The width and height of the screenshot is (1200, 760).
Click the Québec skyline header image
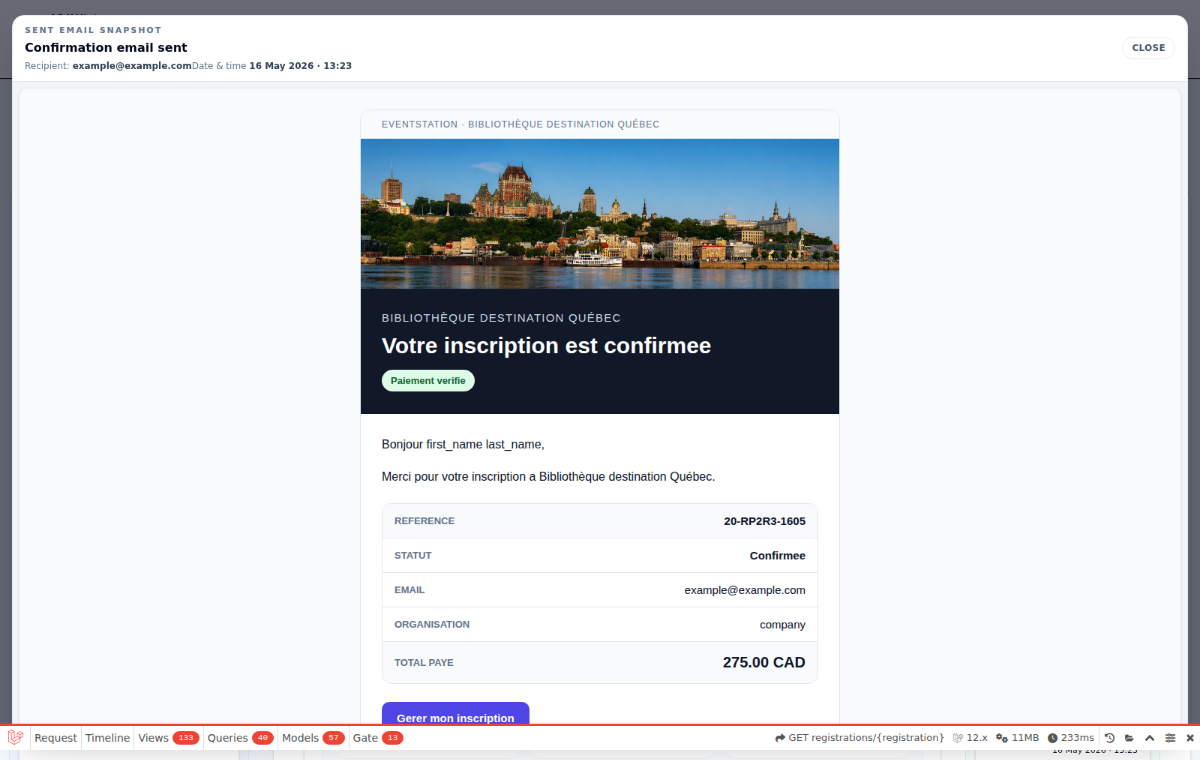(600, 214)
